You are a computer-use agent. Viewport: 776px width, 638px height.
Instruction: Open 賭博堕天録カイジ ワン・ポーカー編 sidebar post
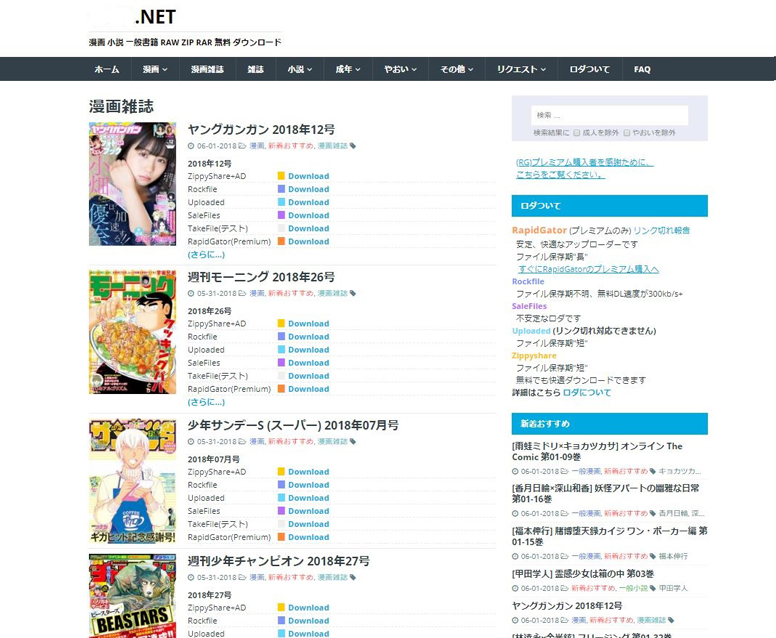pyautogui.click(x=609, y=536)
